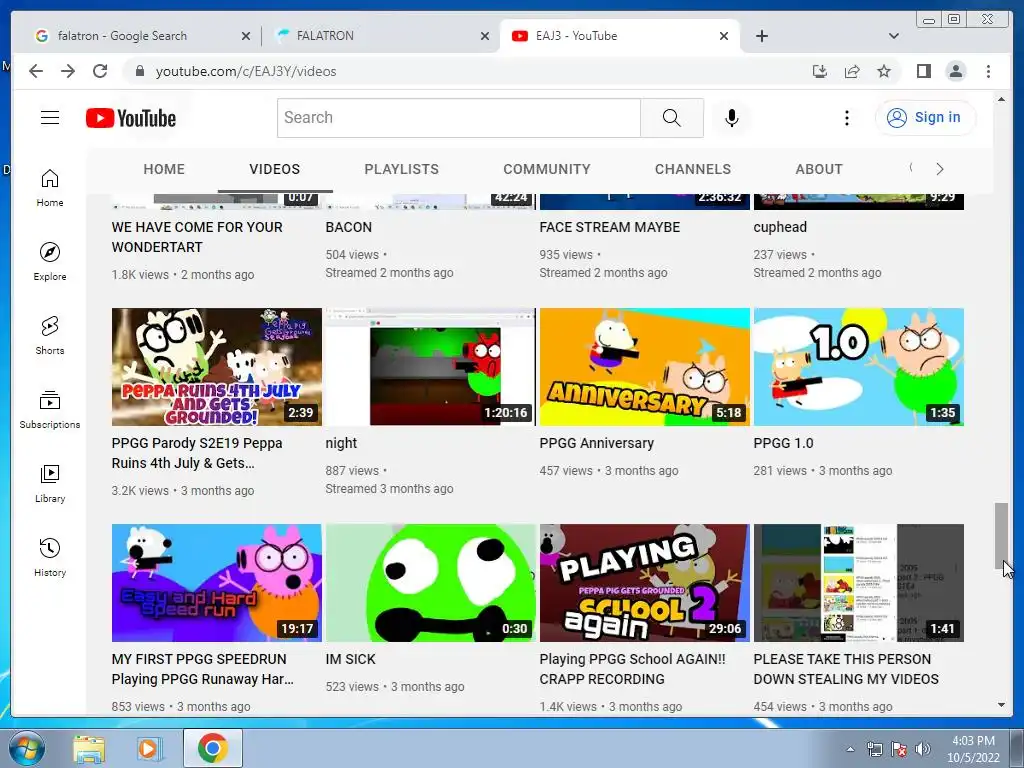Show hidden system tray icons
The height and width of the screenshot is (768, 1024).
point(850,749)
